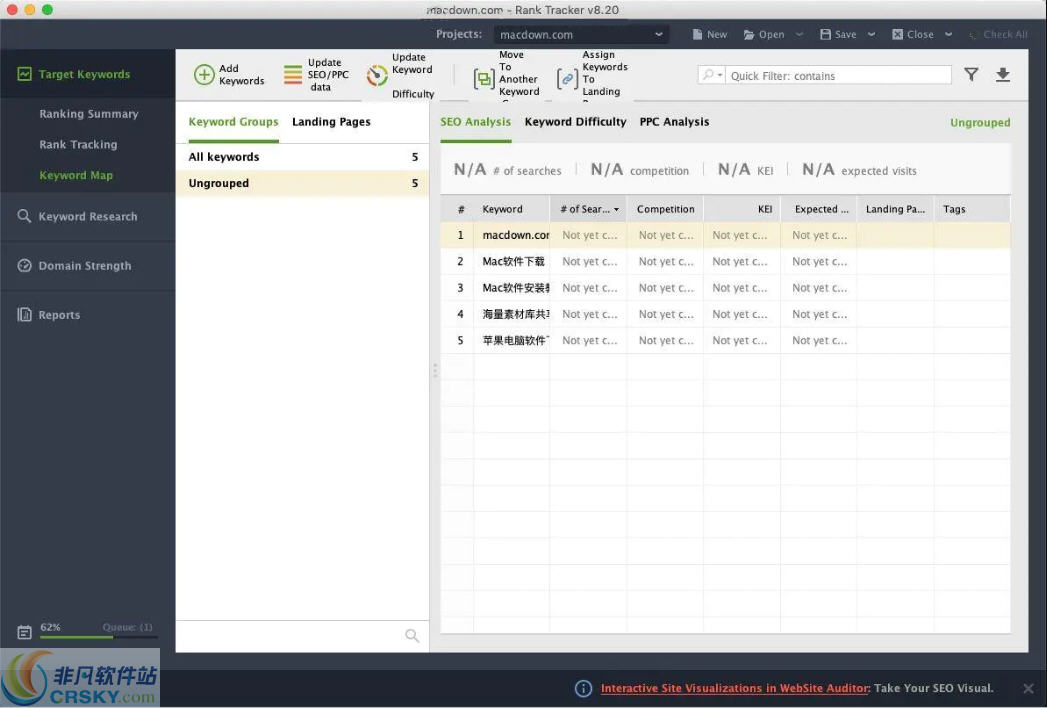This screenshot has height=708, width=1047.
Task: Open Ranking Summary in sidebar
Action: click(89, 114)
